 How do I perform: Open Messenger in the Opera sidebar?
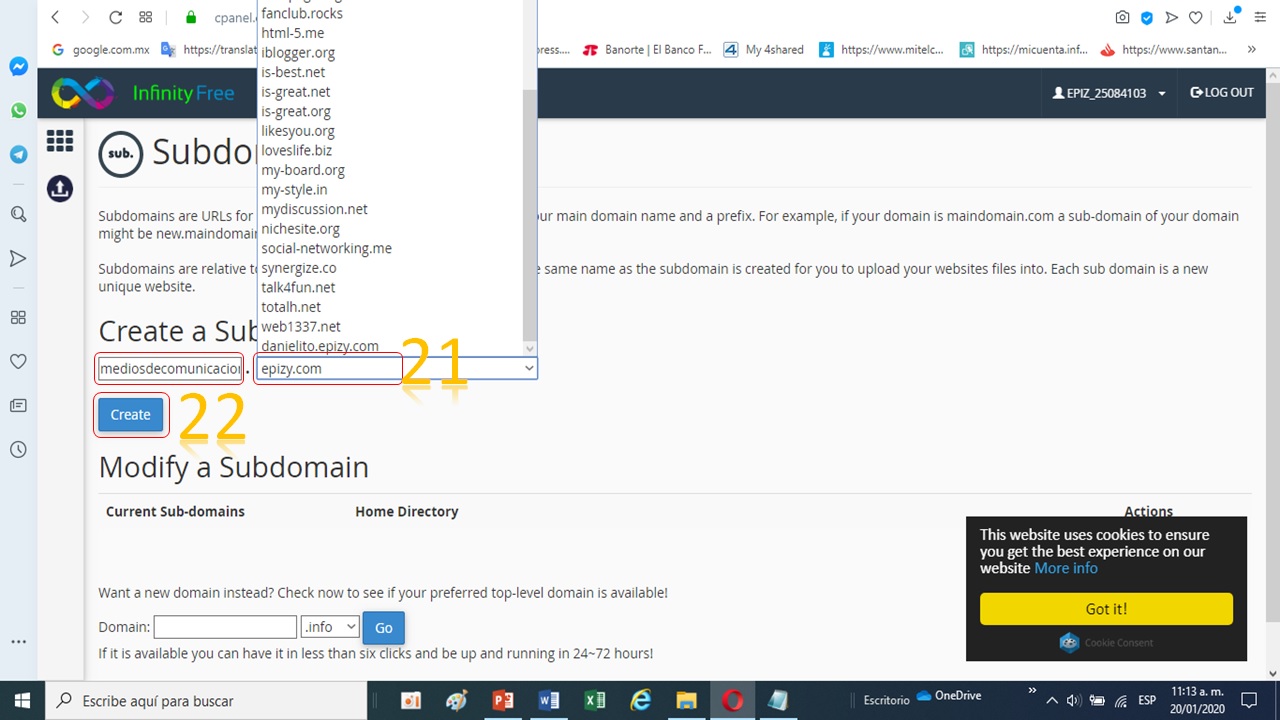[x=18, y=67]
